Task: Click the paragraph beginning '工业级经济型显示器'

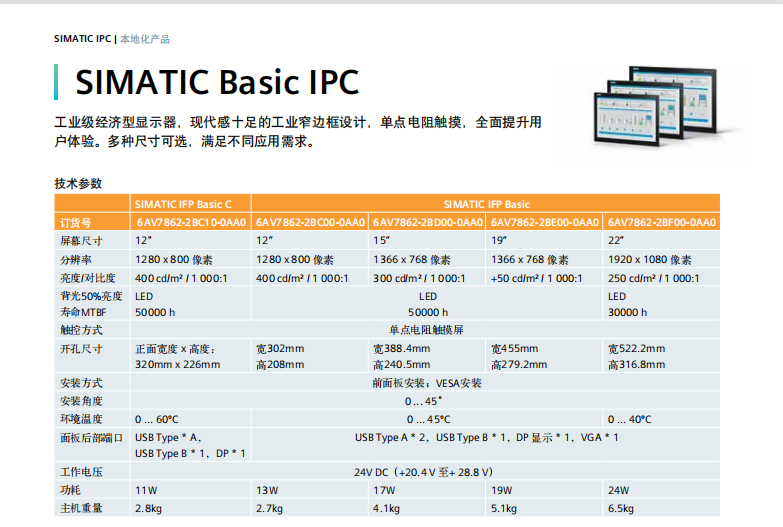Action: 298,132
